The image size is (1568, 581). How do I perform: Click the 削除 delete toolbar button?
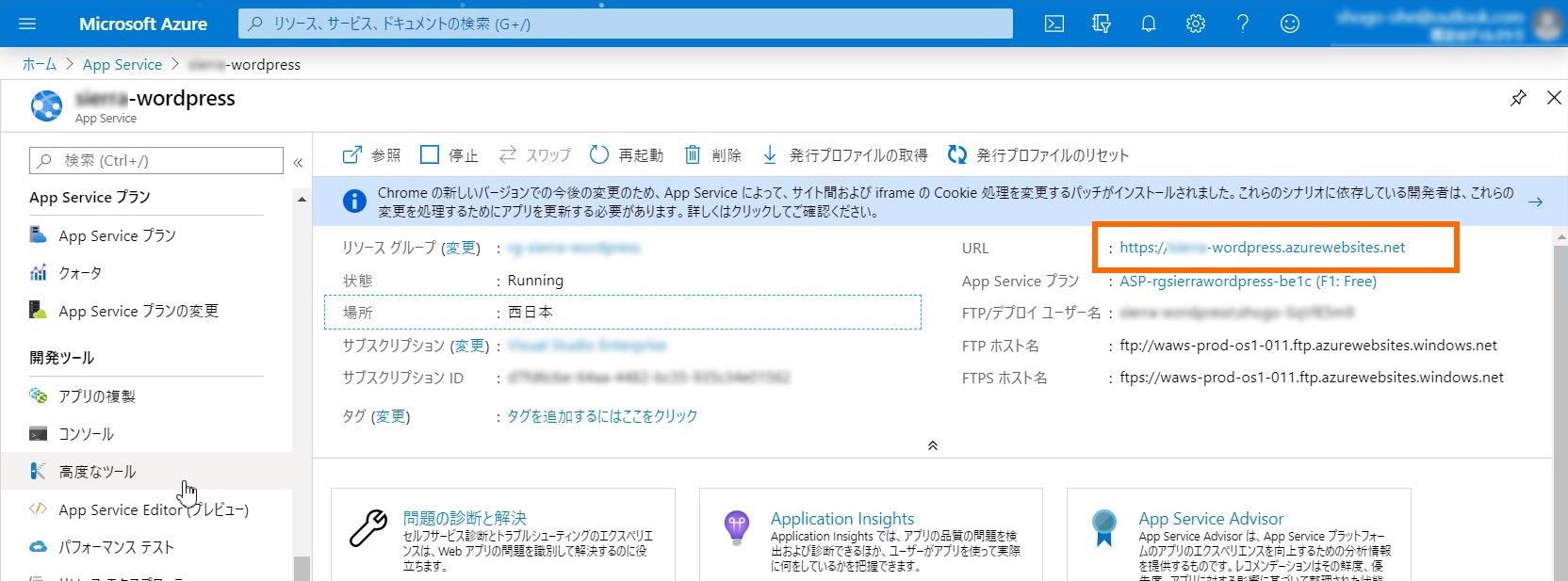pos(712,155)
